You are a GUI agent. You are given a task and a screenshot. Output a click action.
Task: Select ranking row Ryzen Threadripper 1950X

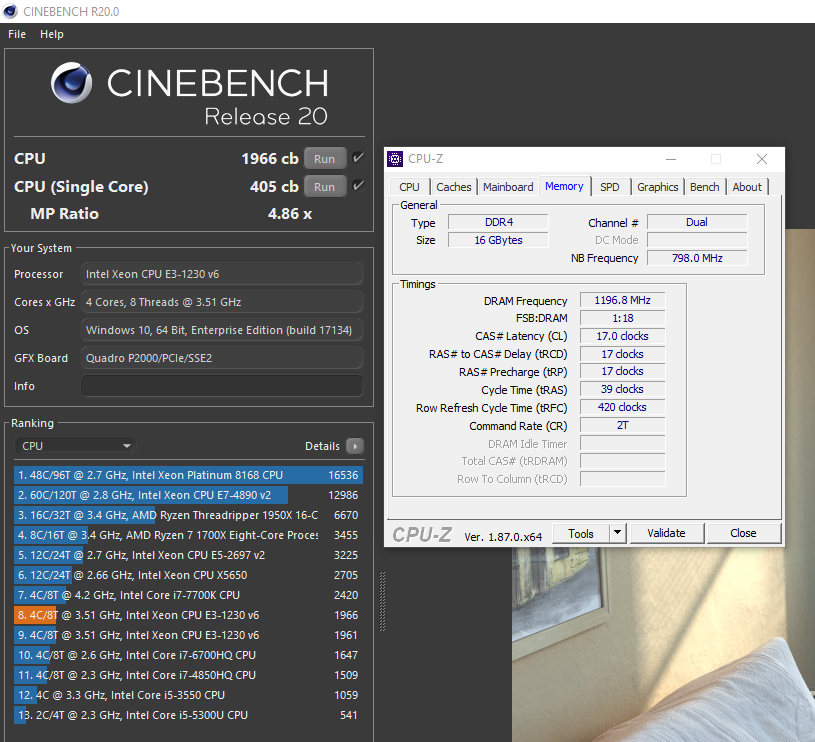[x=188, y=515]
